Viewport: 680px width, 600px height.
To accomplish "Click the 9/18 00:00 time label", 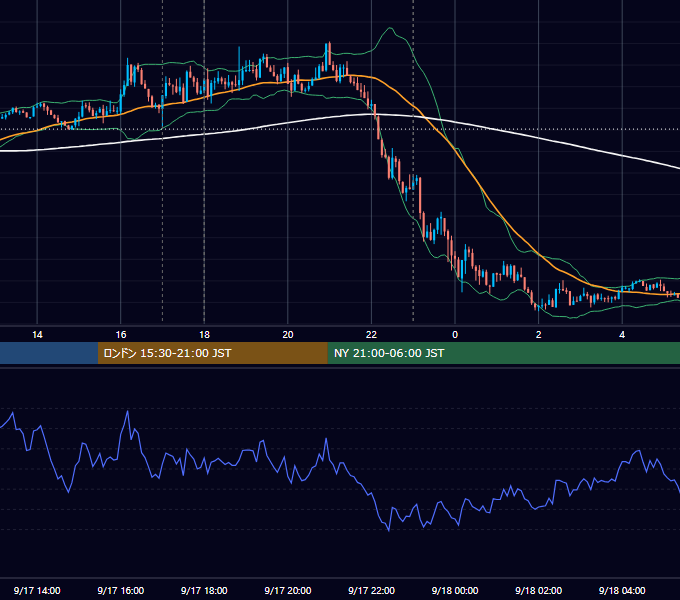I will click(455, 590).
